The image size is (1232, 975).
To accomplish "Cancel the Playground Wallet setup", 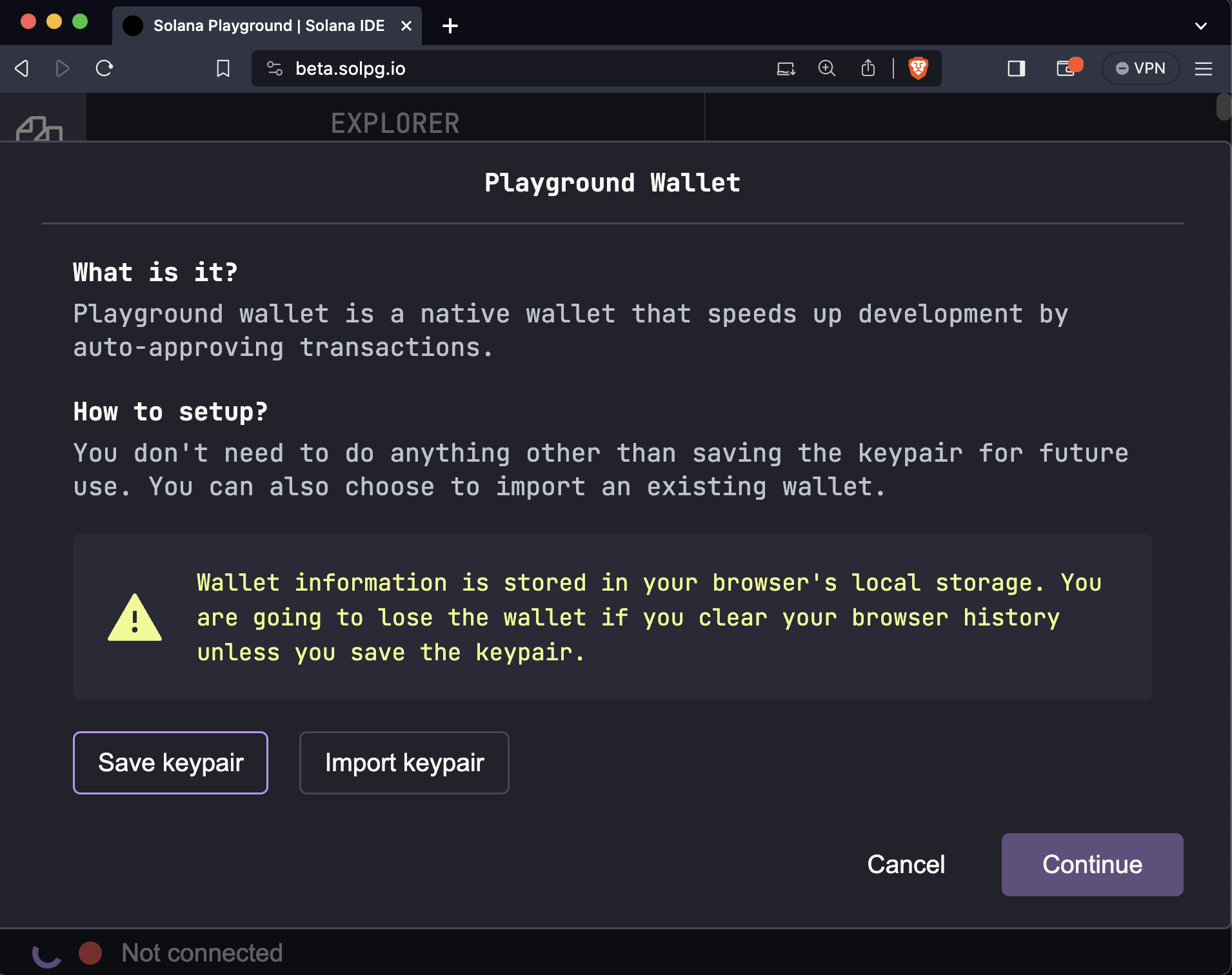I will (906, 864).
